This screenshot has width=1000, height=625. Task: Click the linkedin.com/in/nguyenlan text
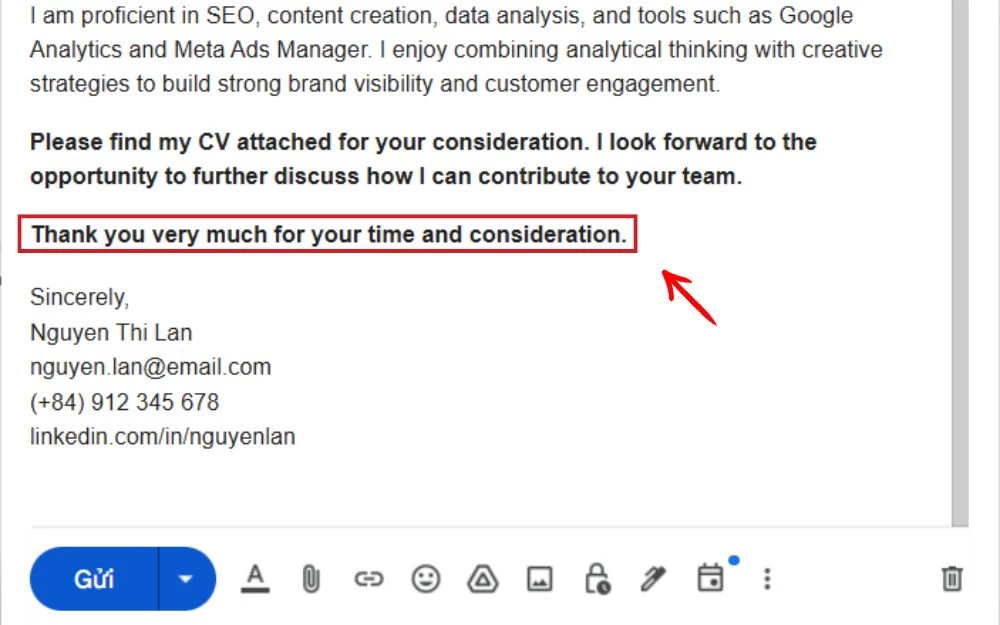163,437
